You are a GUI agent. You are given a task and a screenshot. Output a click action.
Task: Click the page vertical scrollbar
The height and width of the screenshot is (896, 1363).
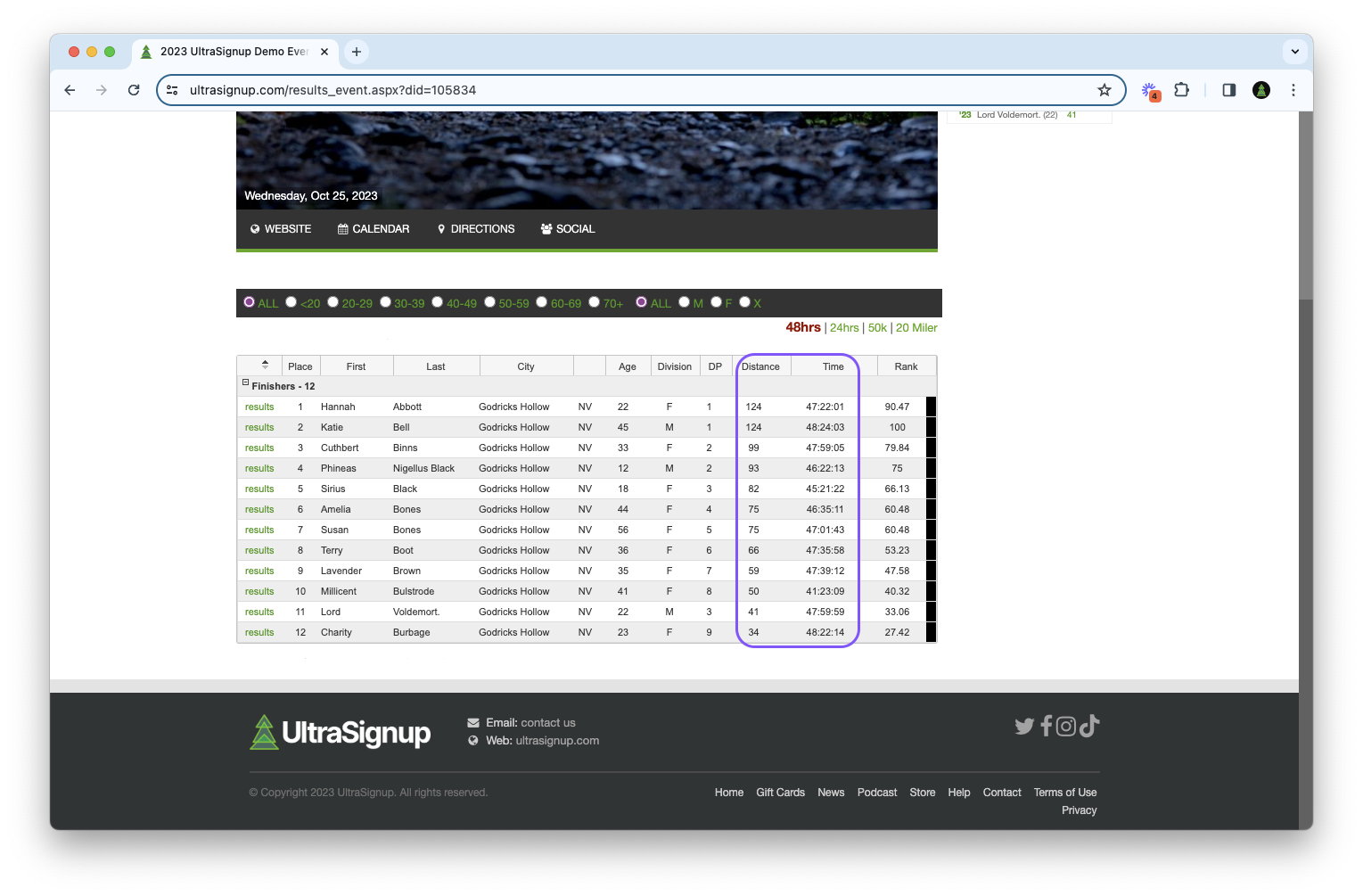[1306, 205]
